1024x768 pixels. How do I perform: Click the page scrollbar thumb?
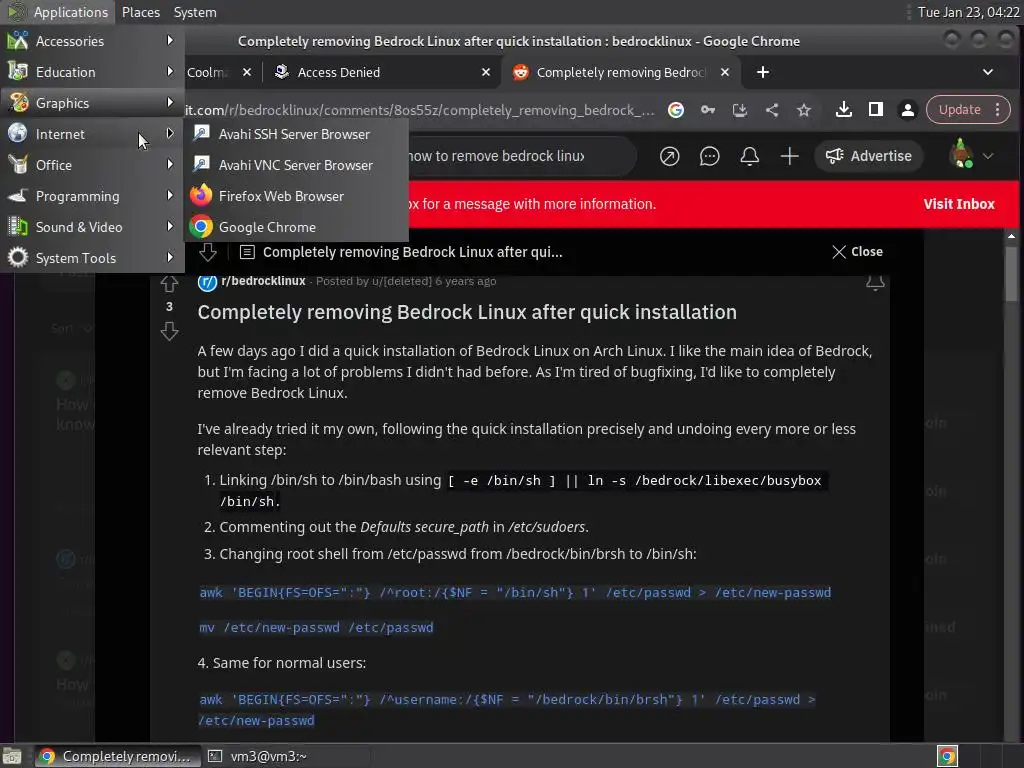pyautogui.click(x=1011, y=272)
